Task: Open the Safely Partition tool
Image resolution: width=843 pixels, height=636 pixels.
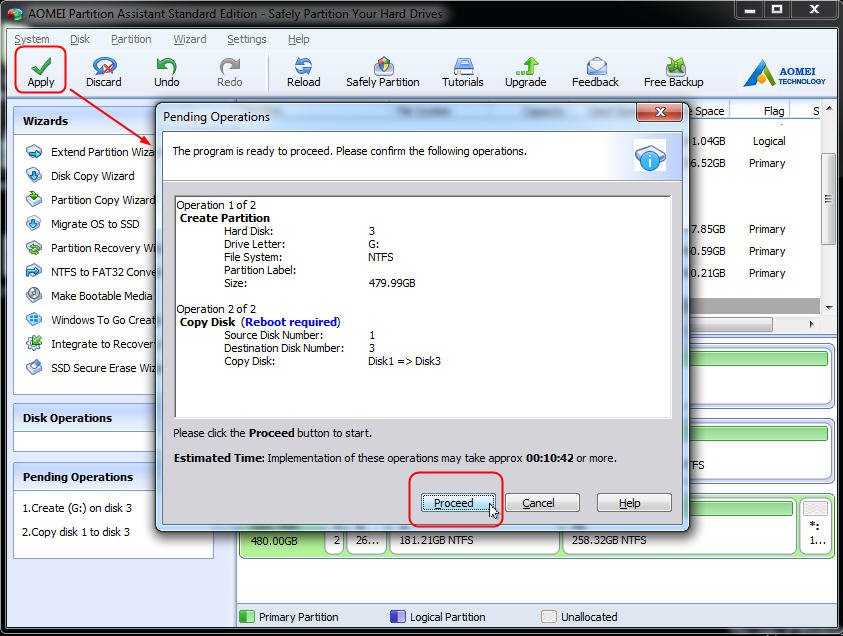Action: 383,72
